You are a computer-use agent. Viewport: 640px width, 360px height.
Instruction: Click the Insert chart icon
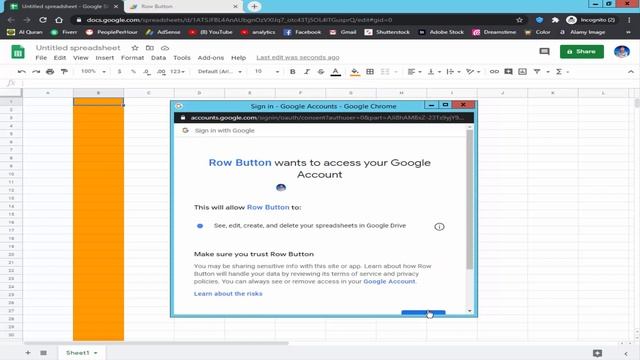pos(522,71)
